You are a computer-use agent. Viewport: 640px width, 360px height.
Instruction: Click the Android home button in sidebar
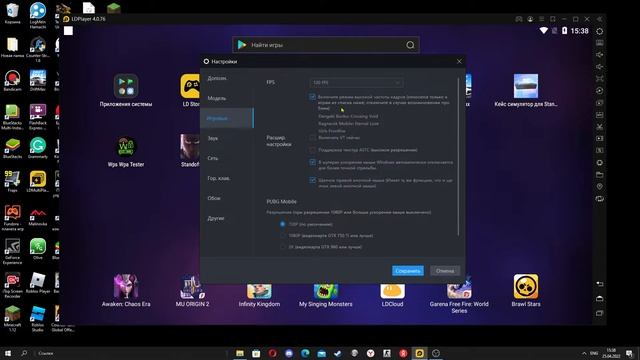tap(599, 298)
